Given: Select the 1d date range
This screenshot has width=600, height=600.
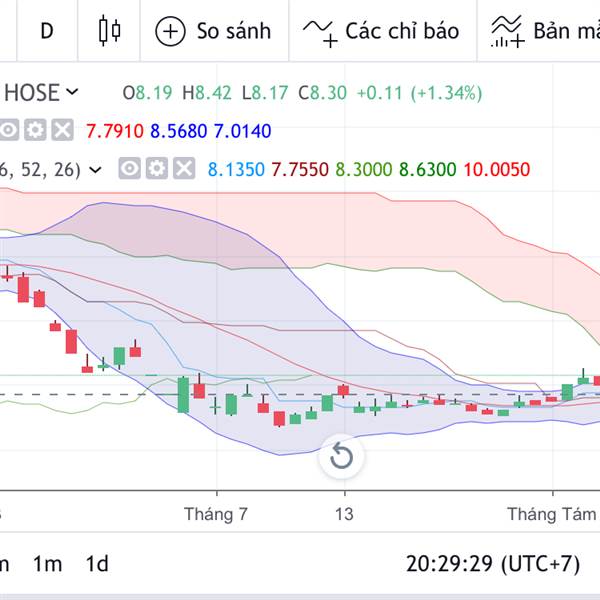Looking at the screenshot, I should tap(97, 564).
